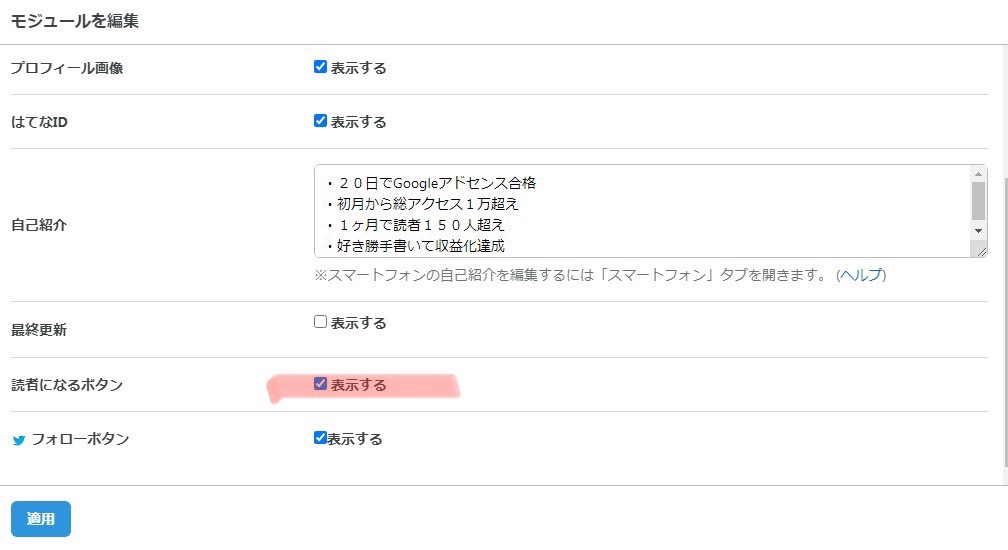Click inside the 自己紹介 text area
This screenshot has width=1008, height=550.
[643, 211]
